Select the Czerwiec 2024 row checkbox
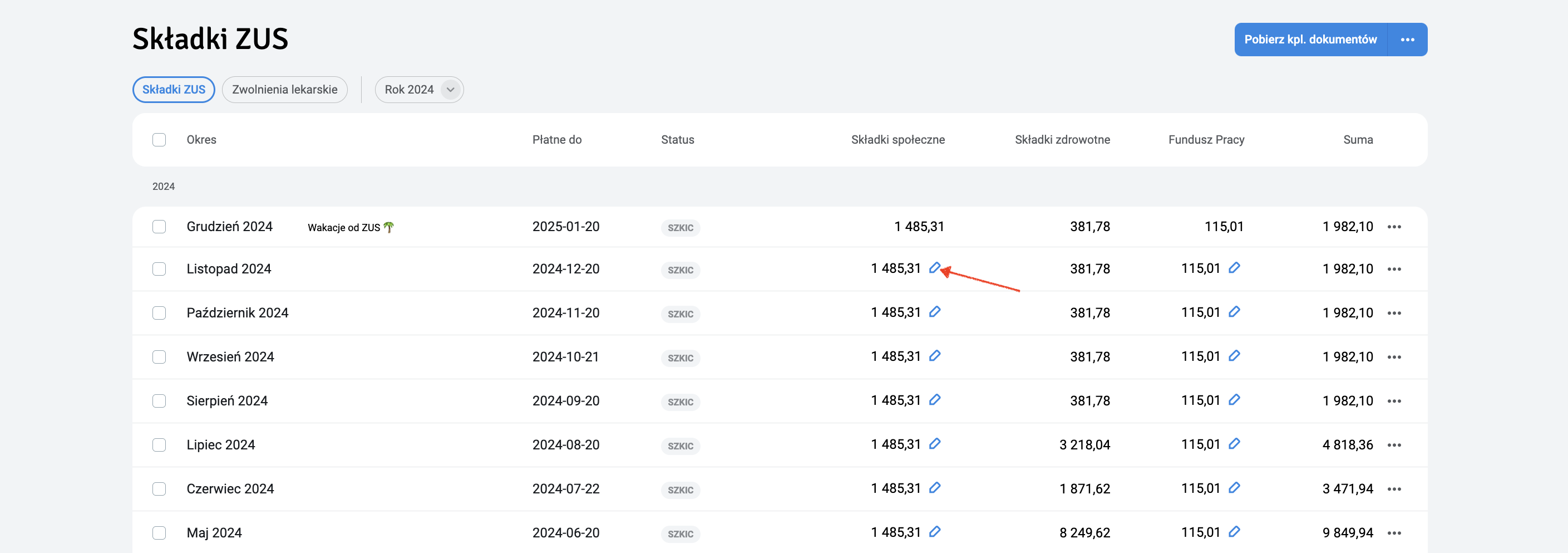Image resolution: width=1568 pixels, height=553 pixels. (x=159, y=488)
